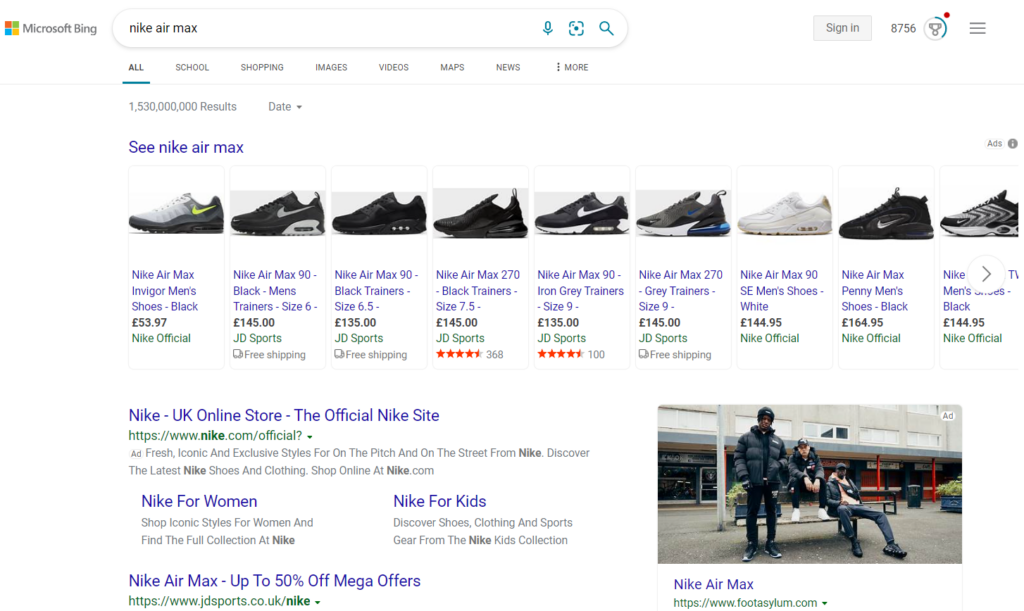Open the Microsoft Rewards trophy icon
1024x611 pixels.
point(935,28)
